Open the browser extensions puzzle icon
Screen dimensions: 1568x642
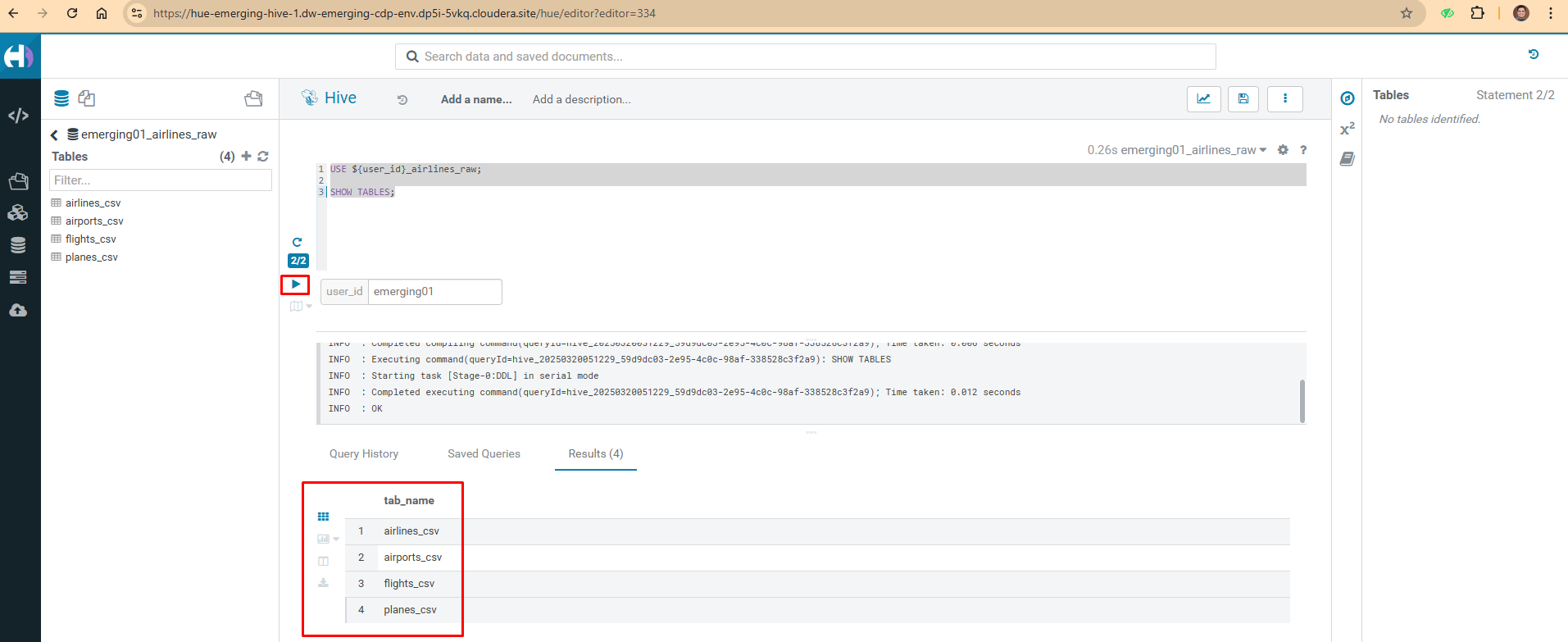coord(1477,13)
